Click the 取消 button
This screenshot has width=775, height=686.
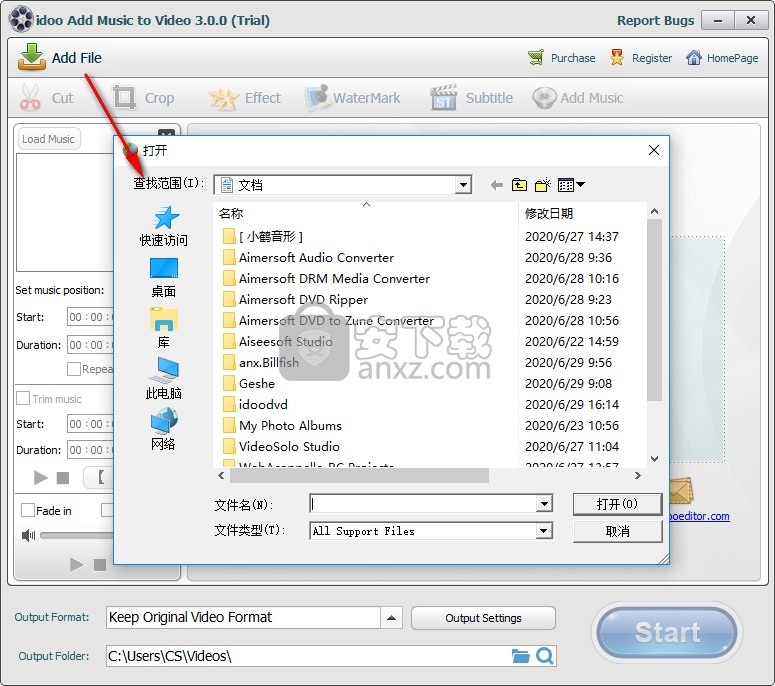pos(617,531)
